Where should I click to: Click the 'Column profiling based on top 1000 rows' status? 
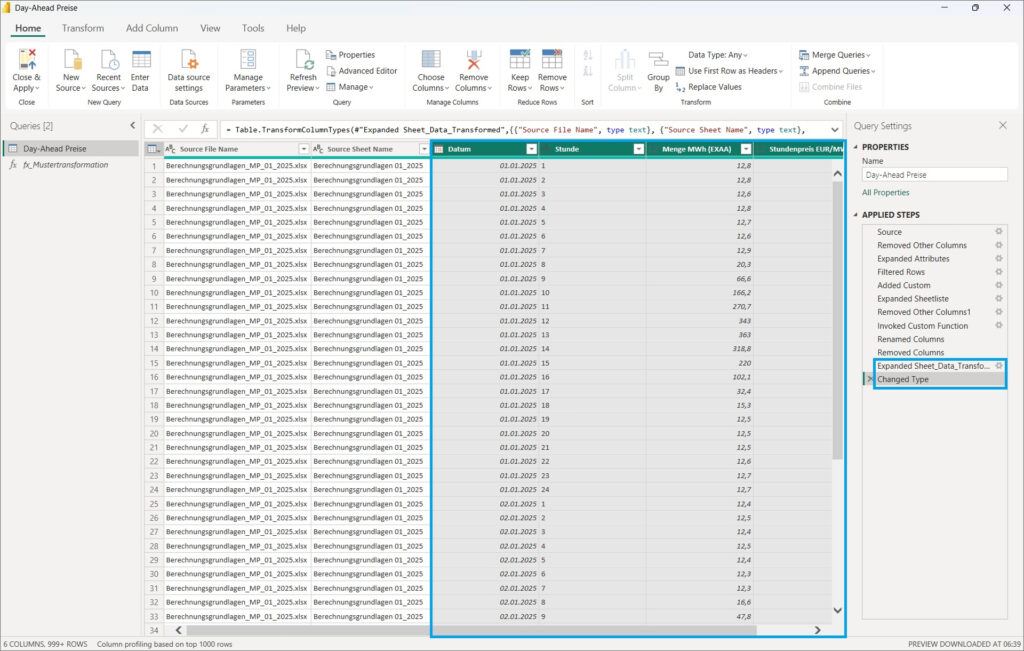point(165,644)
